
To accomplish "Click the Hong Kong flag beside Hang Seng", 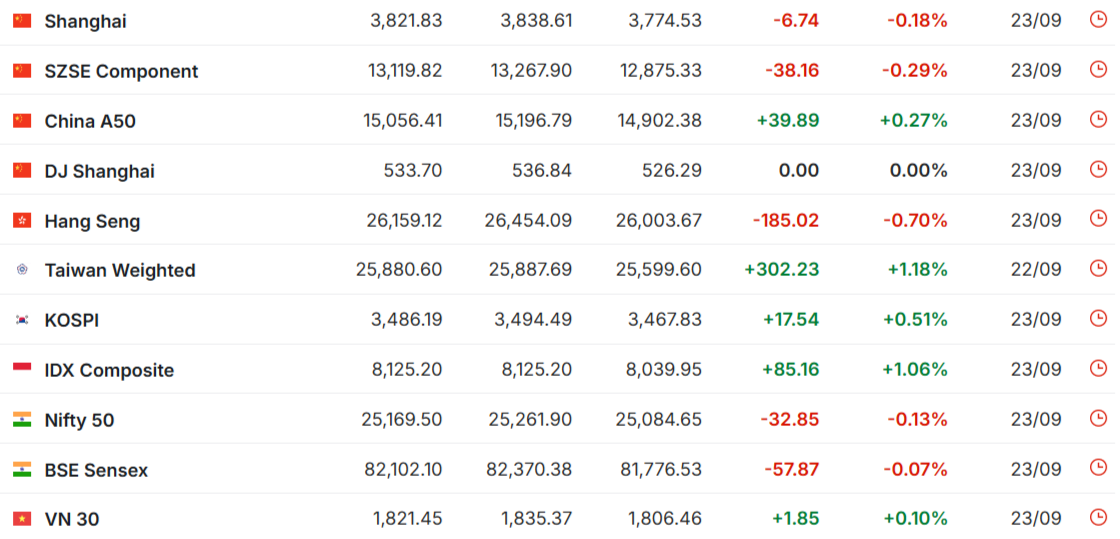I will pyautogui.click(x=22, y=221).
